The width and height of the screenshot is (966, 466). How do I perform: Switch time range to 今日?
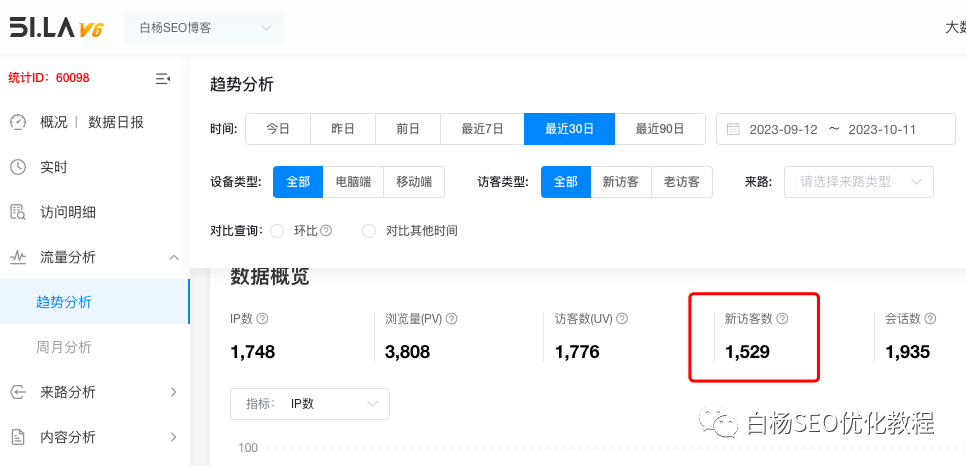[278, 129]
